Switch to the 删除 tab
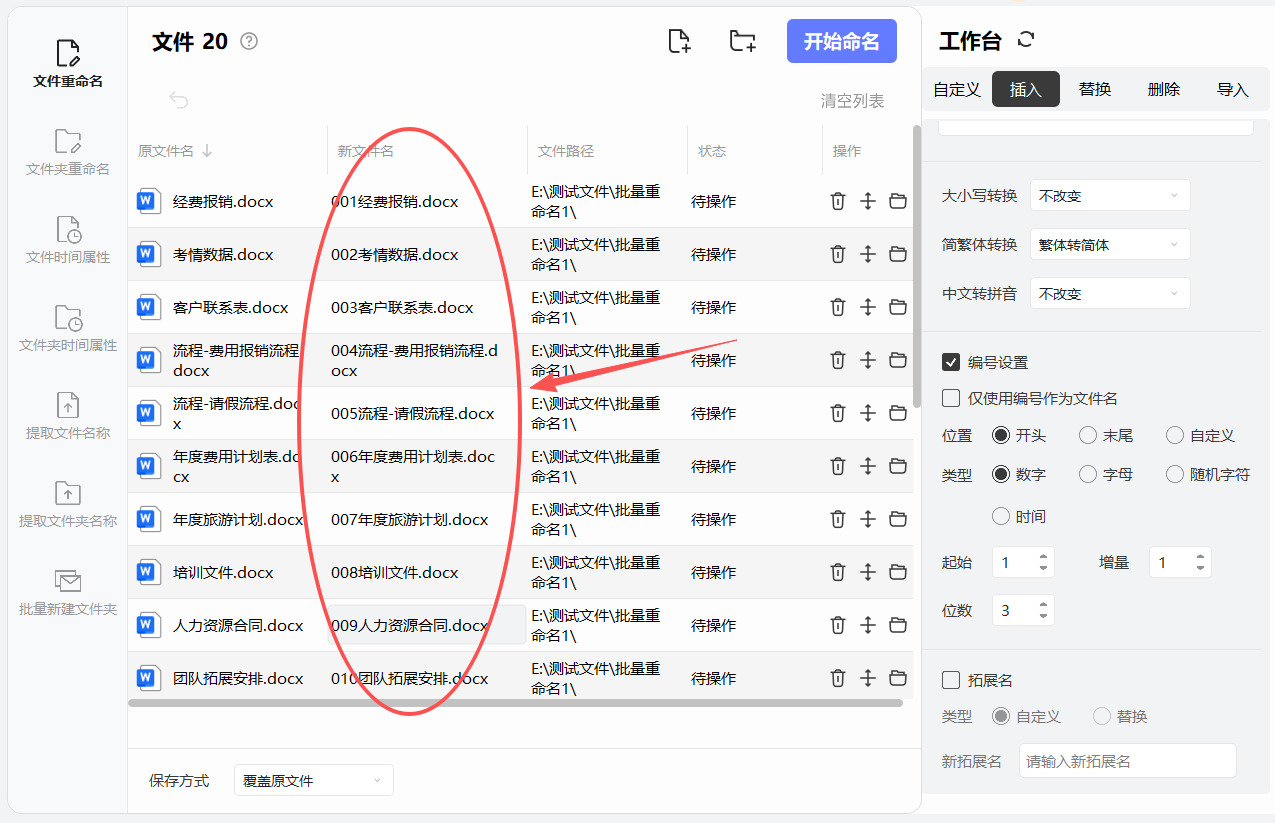 pyautogui.click(x=1163, y=89)
